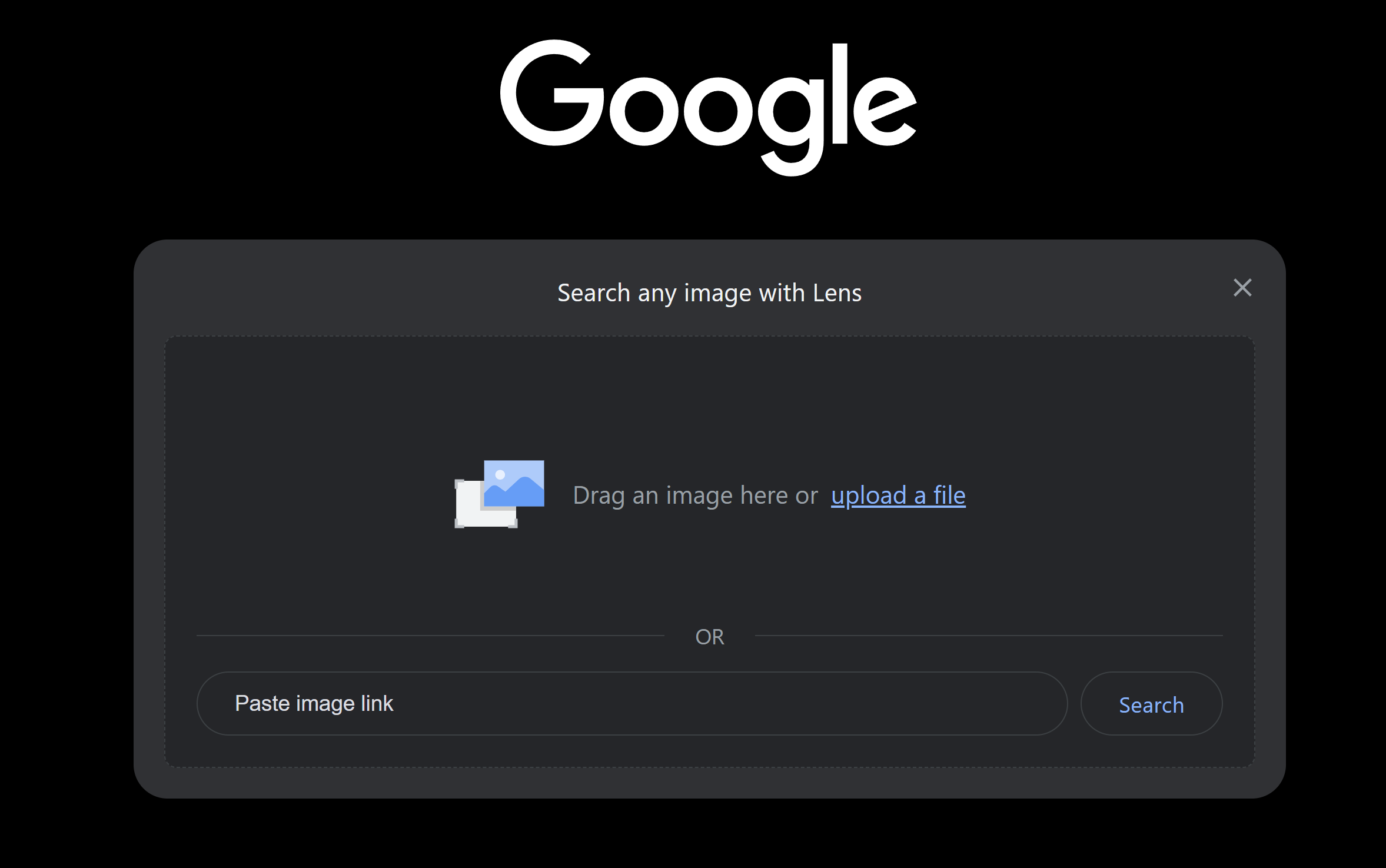Click the Lens dialog title text

click(x=709, y=292)
